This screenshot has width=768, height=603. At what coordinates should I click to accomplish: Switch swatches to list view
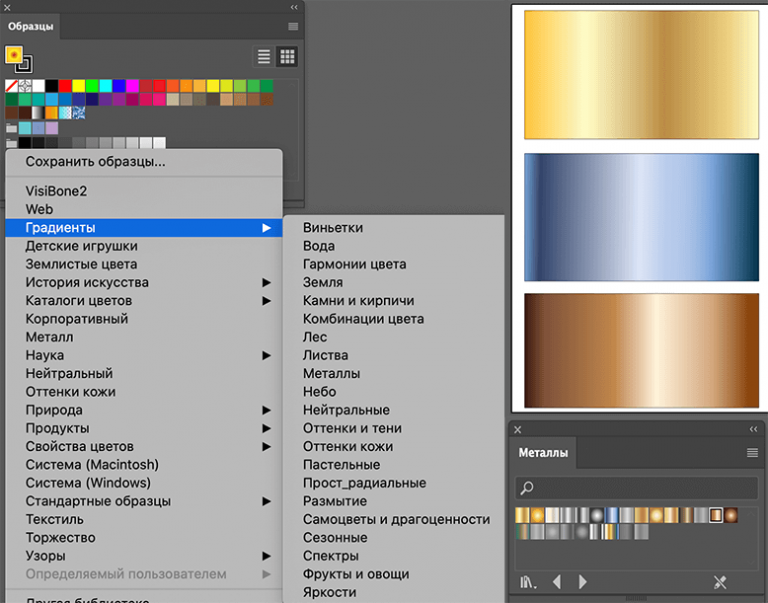click(264, 57)
